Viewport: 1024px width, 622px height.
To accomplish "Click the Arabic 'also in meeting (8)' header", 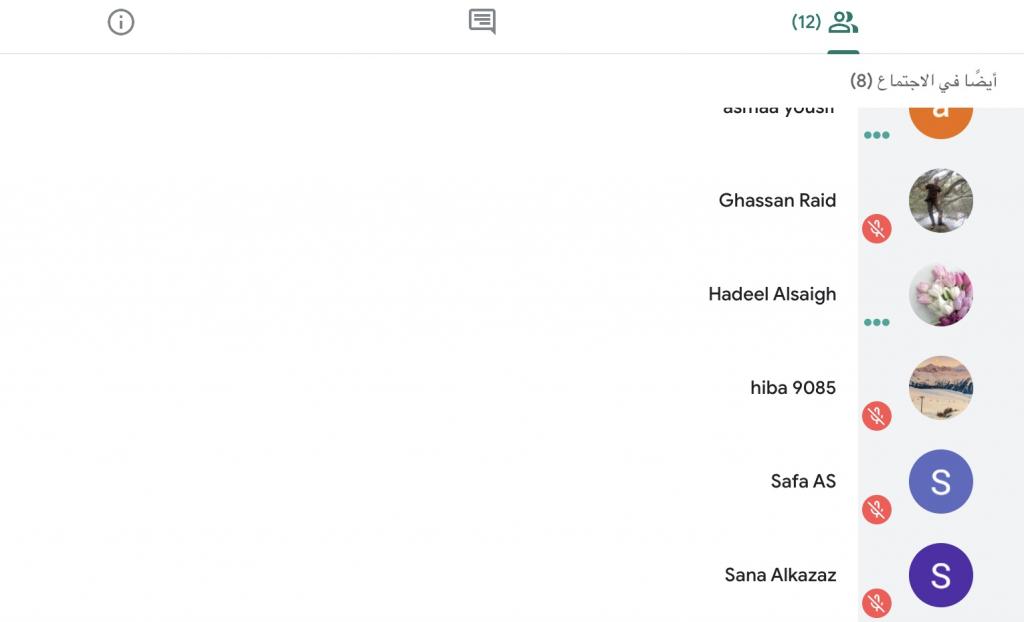I will pyautogui.click(x=923, y=81).
